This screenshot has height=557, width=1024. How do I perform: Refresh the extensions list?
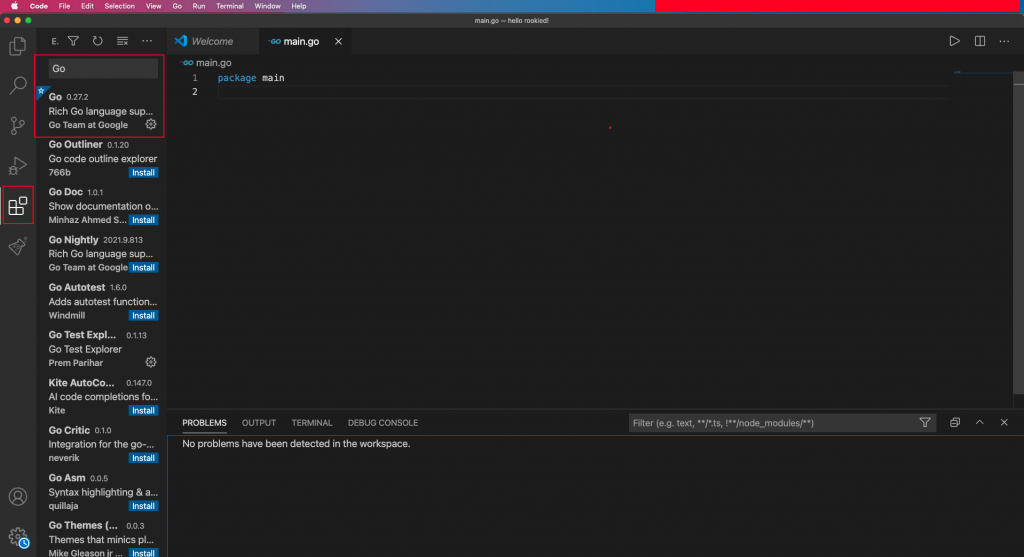[x=97, y=41]
